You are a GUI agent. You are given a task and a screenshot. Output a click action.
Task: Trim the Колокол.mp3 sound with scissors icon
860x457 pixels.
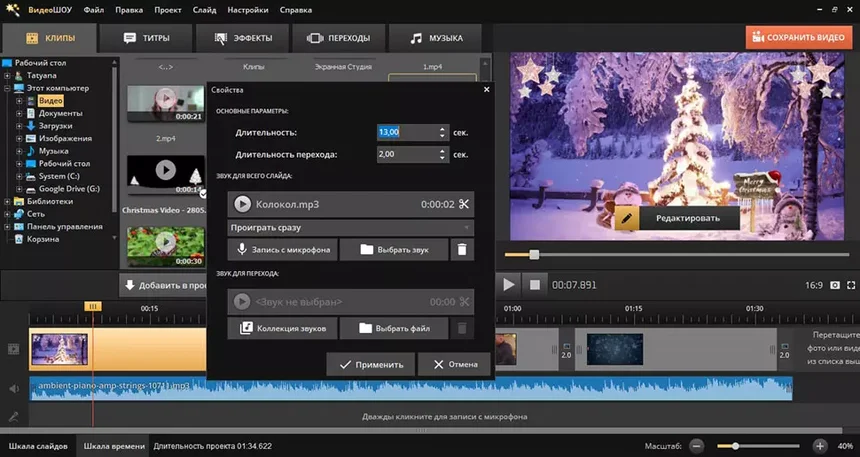(464, 204)
